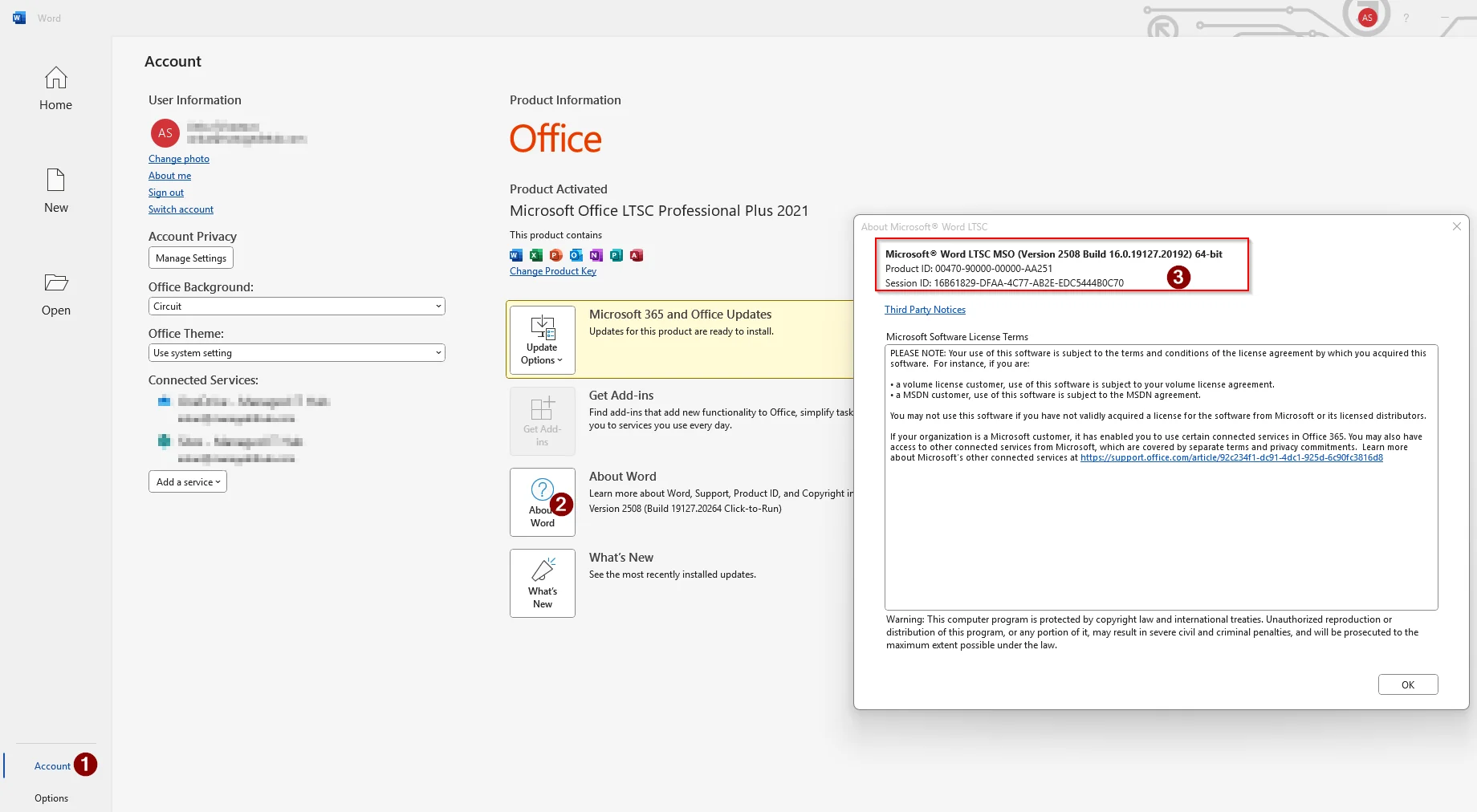Screen dimensions: 1477x812
Task: Click the About Word button
Action: click(x=543, y=502)
